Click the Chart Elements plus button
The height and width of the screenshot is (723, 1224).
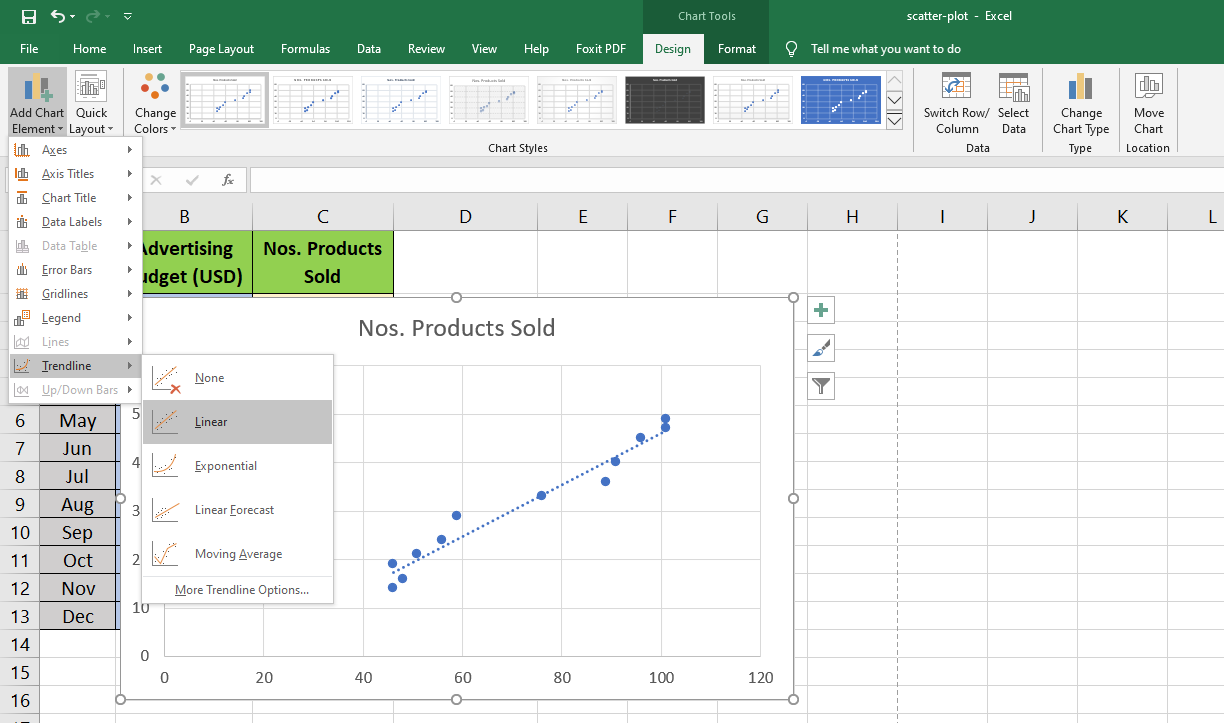(821, 310)
